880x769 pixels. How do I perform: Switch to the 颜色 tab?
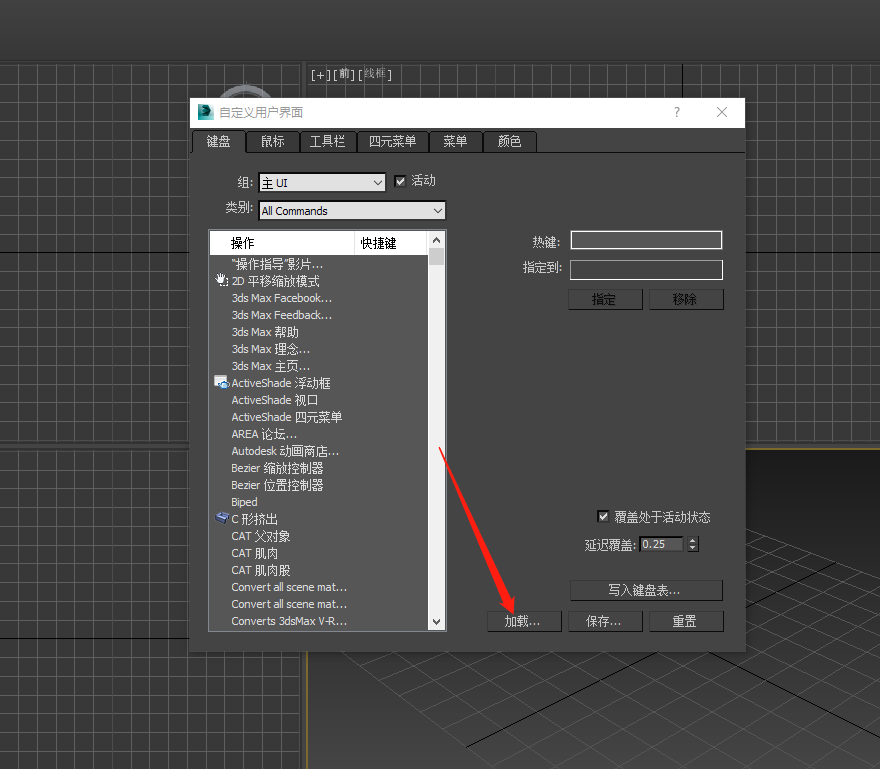tap(510, 141)
